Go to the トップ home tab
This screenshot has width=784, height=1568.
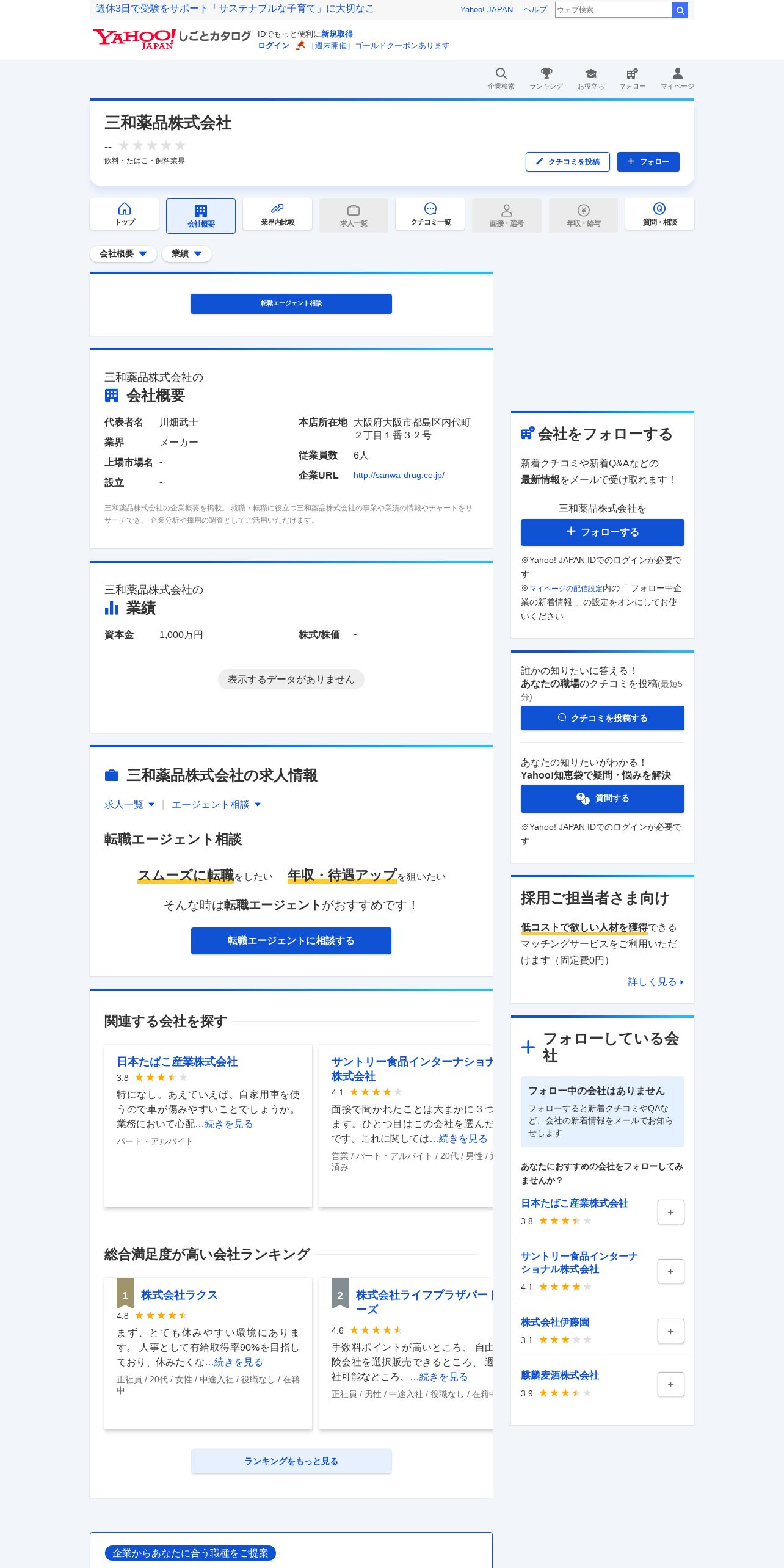click(125, 214)
